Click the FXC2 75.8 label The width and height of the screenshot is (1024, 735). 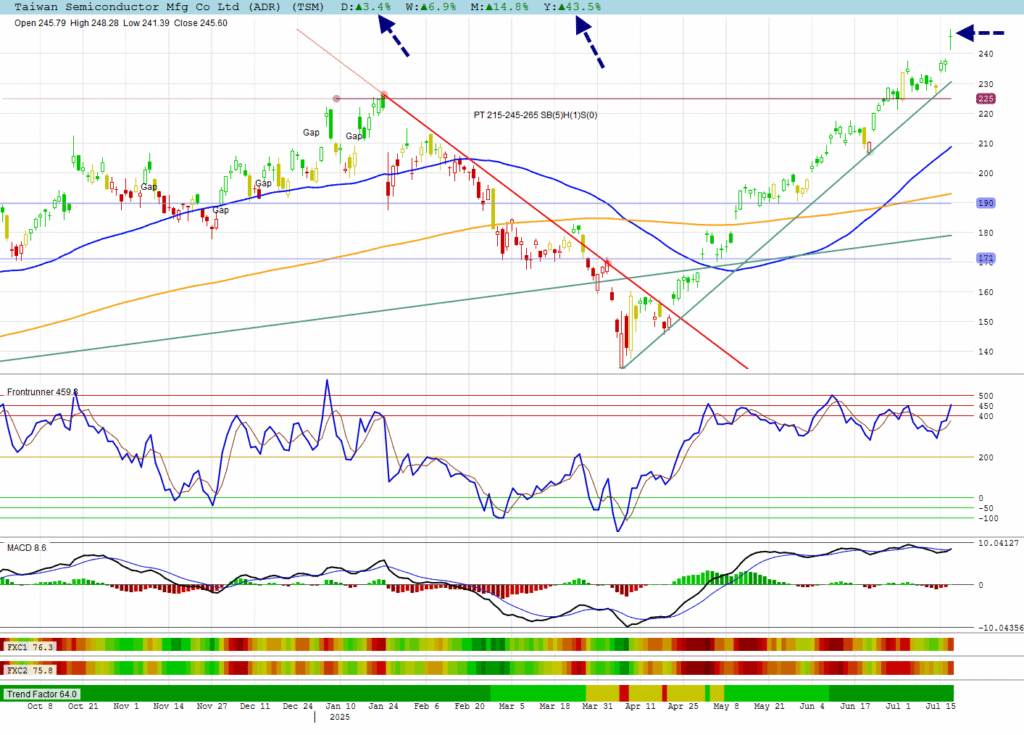pyautogui.click(x=30, y=670)
